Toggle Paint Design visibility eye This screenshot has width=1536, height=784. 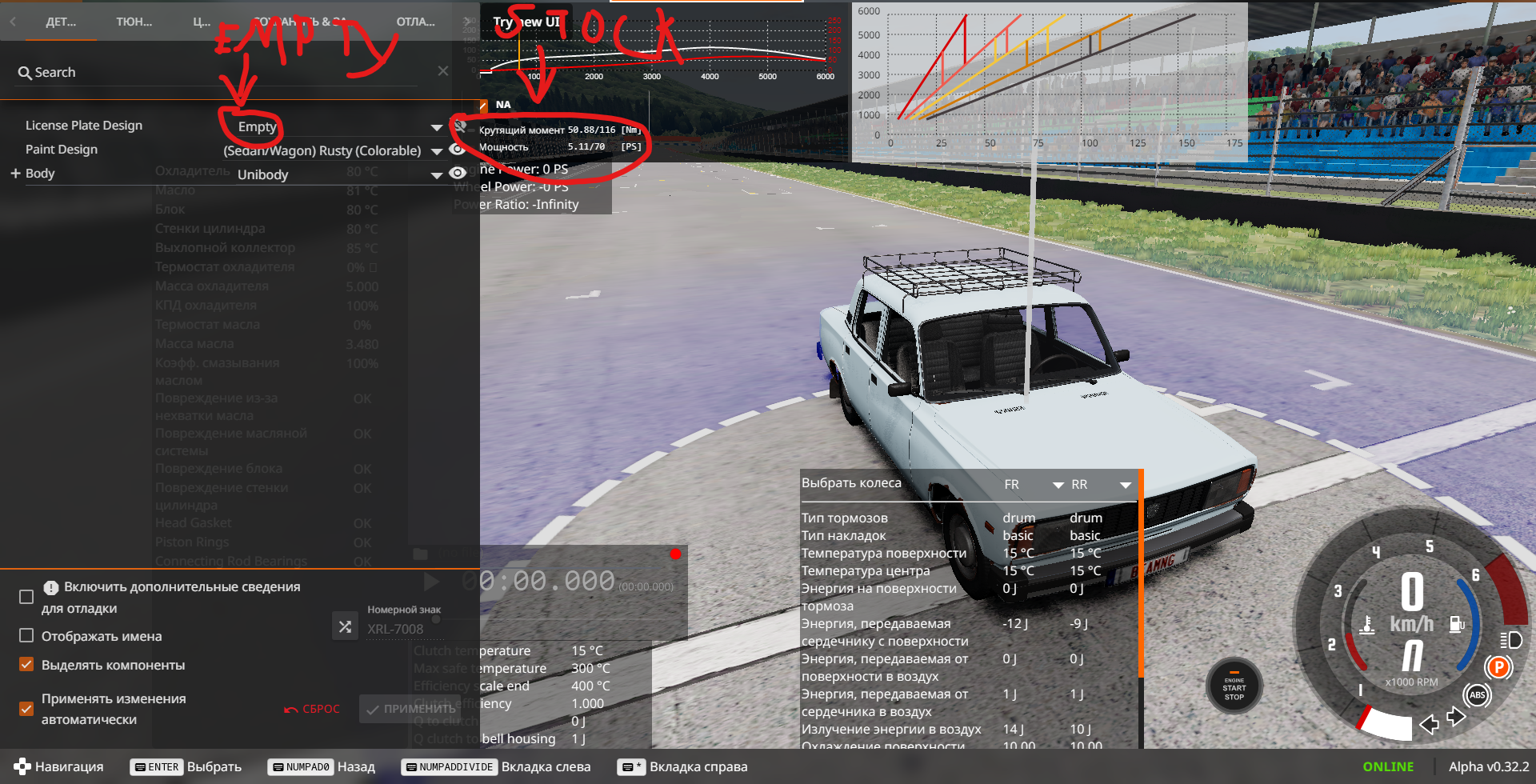(458, 150)
